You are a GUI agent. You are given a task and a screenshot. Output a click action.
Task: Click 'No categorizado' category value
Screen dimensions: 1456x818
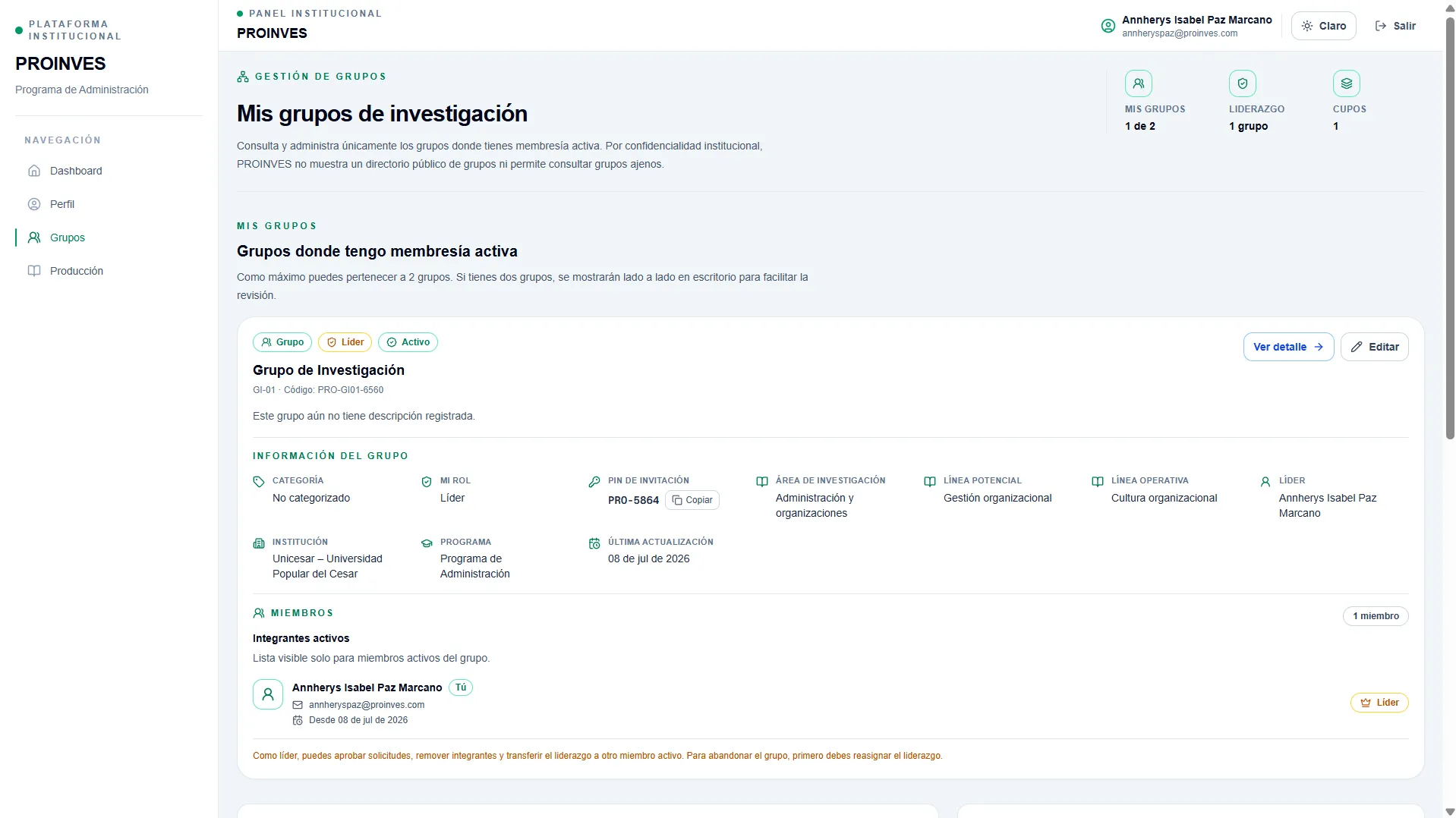pyautogui.click(x=311, y=498)
